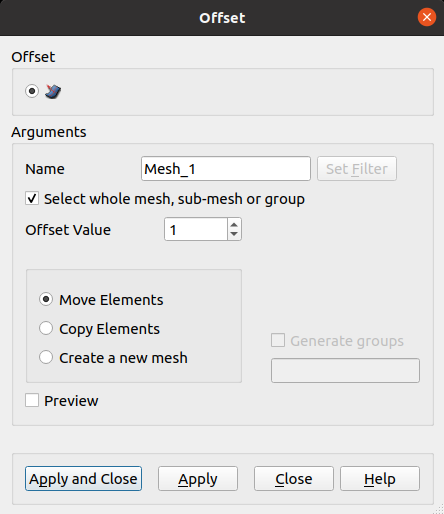Screen dimensions: 444x514
Task: Decrease Offset Value with down arrow
Action: pos(234,234)
